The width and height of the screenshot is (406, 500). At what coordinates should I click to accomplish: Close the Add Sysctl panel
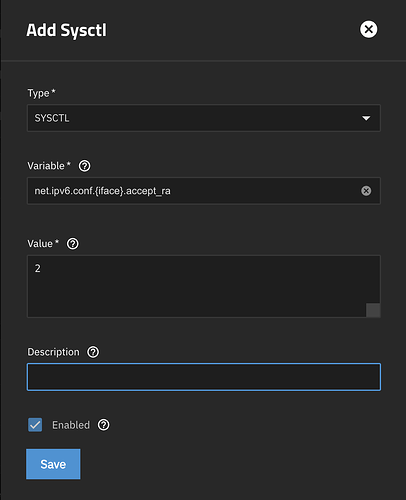pyautogui.click(x=368, y=29)
